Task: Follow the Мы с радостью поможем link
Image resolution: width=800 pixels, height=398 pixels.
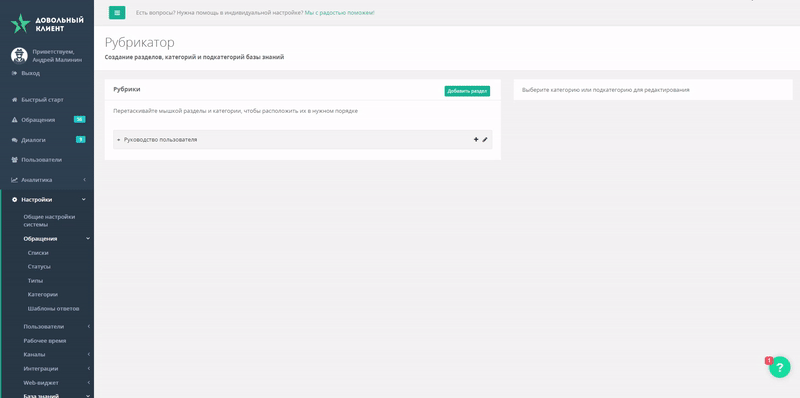Action: click(339, 13)
